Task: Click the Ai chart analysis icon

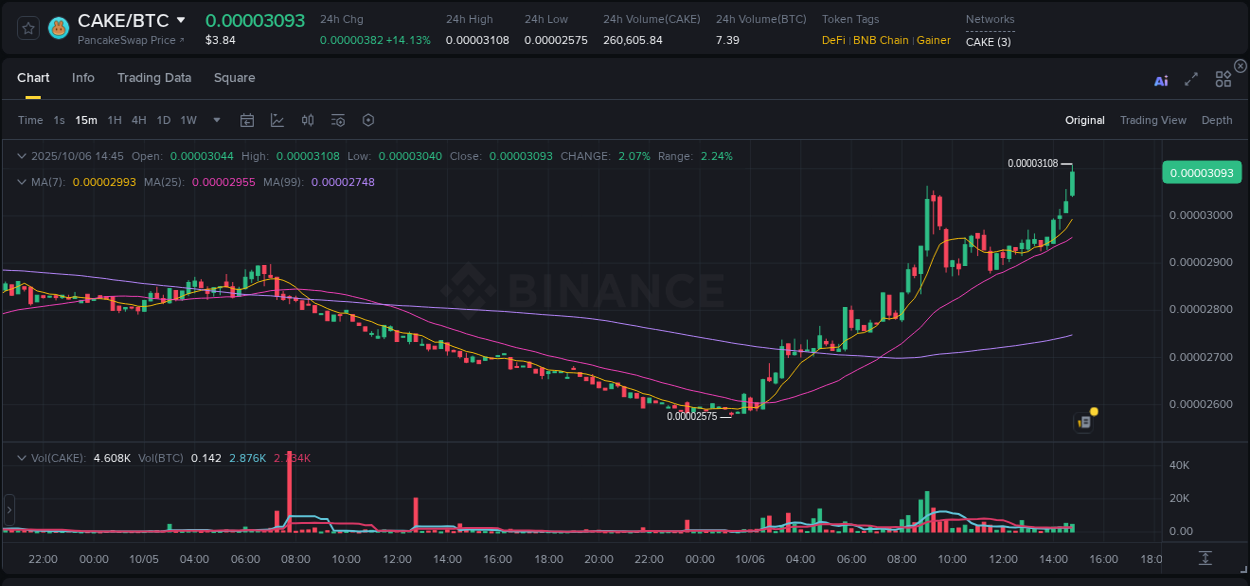Action: coord(1161,81)
